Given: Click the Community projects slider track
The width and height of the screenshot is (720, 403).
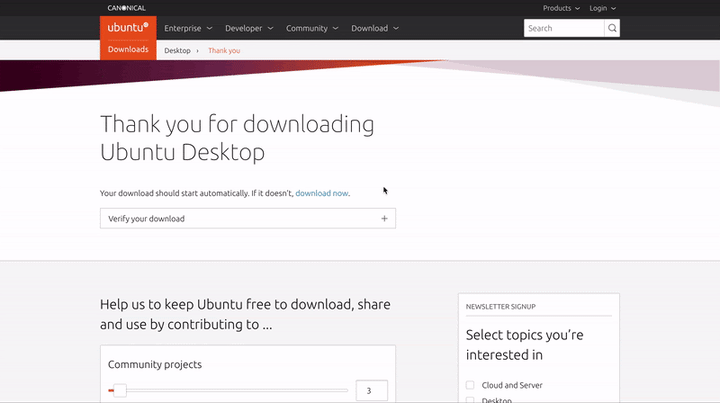Looking at the screenshot, I should coord(228,391).
